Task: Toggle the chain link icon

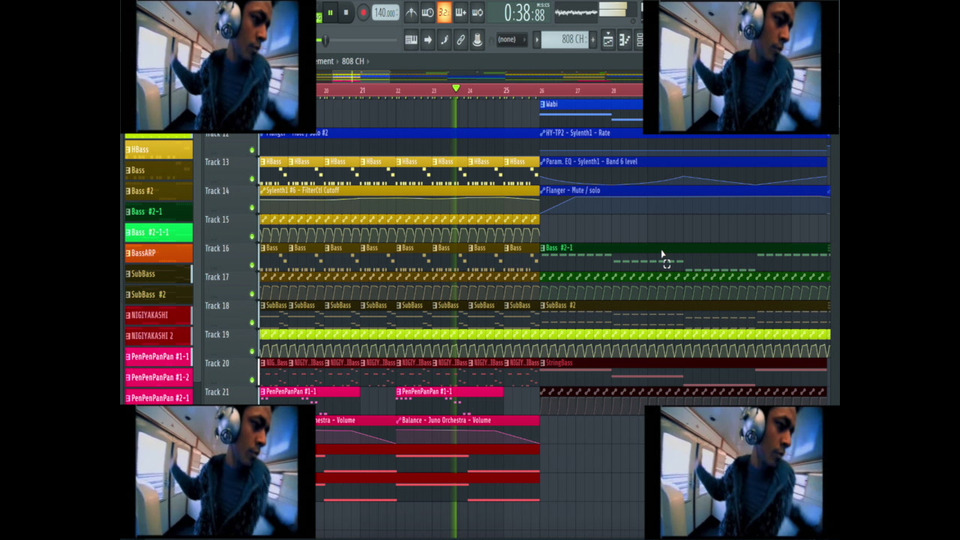Action: click(x=460, y=40)
